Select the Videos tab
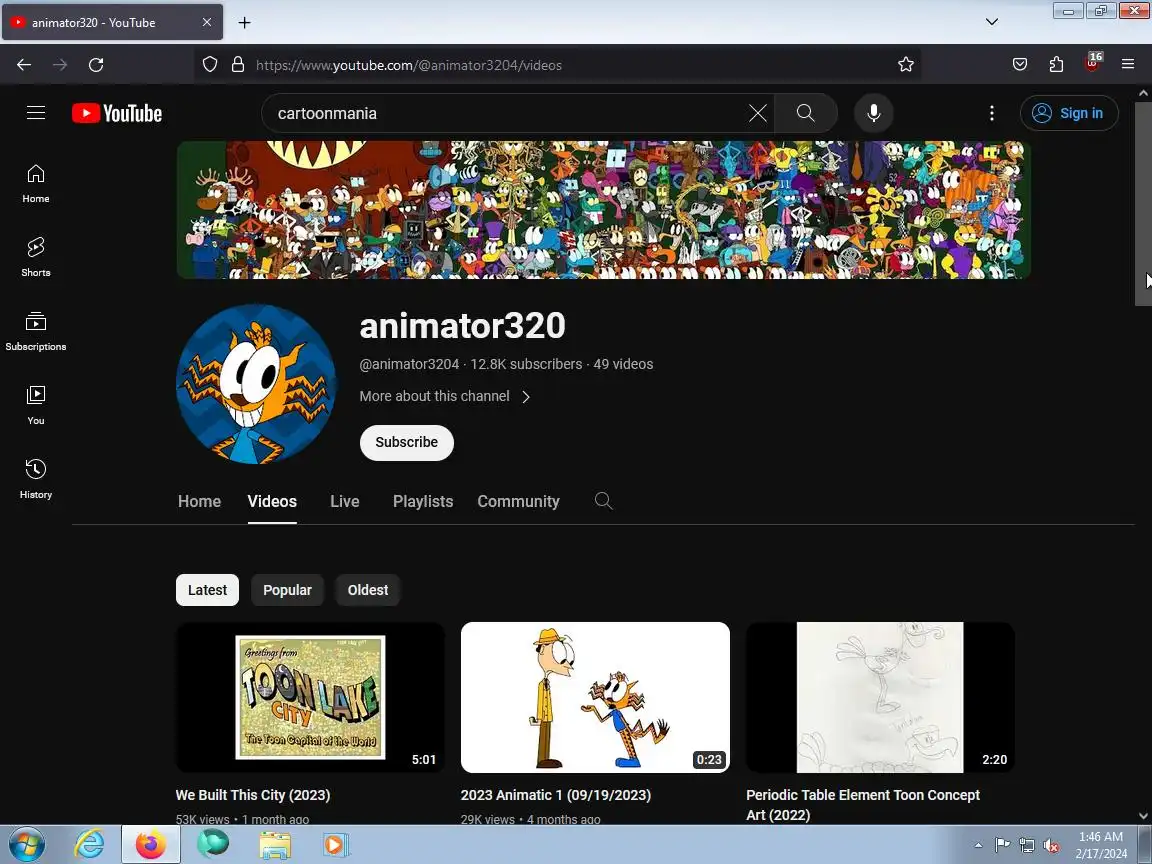Screen dimensions: 1152x864 pos(272,502)
